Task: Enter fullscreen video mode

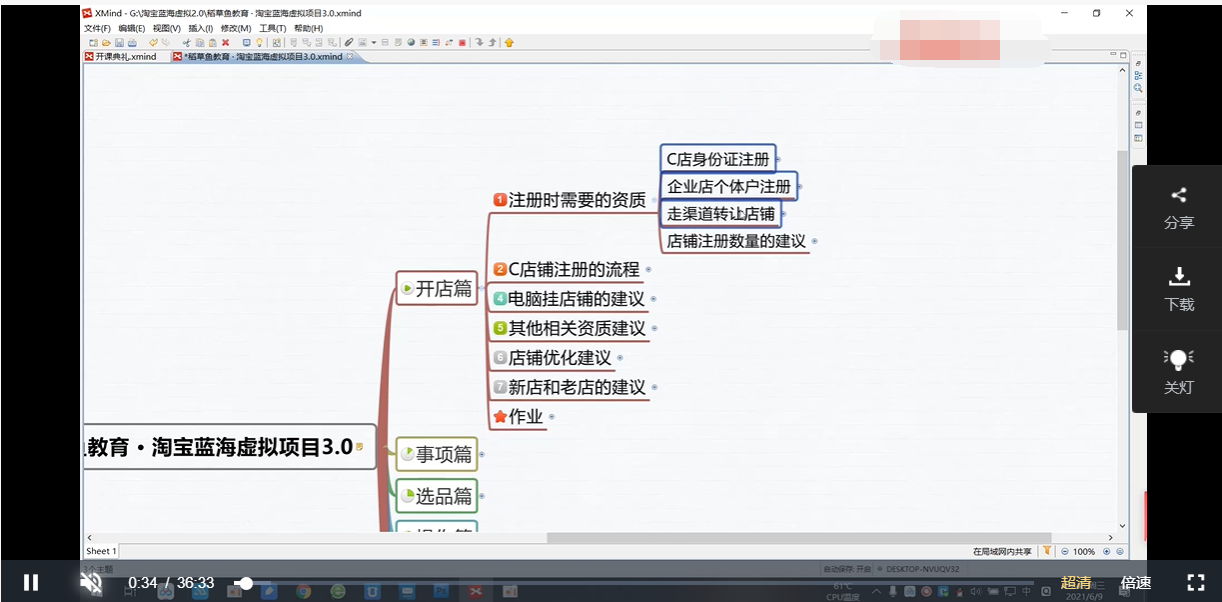Action: [1195, 582]
